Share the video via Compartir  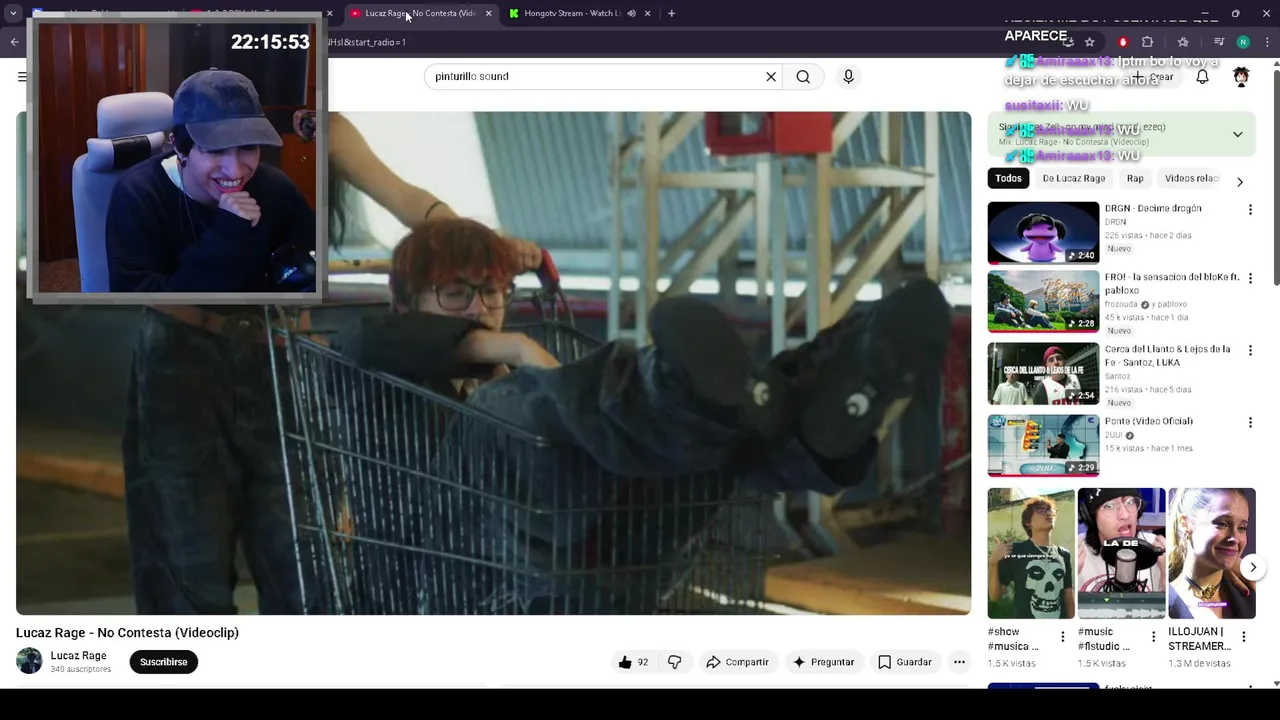pyautogui.click(x=737, y=662)
